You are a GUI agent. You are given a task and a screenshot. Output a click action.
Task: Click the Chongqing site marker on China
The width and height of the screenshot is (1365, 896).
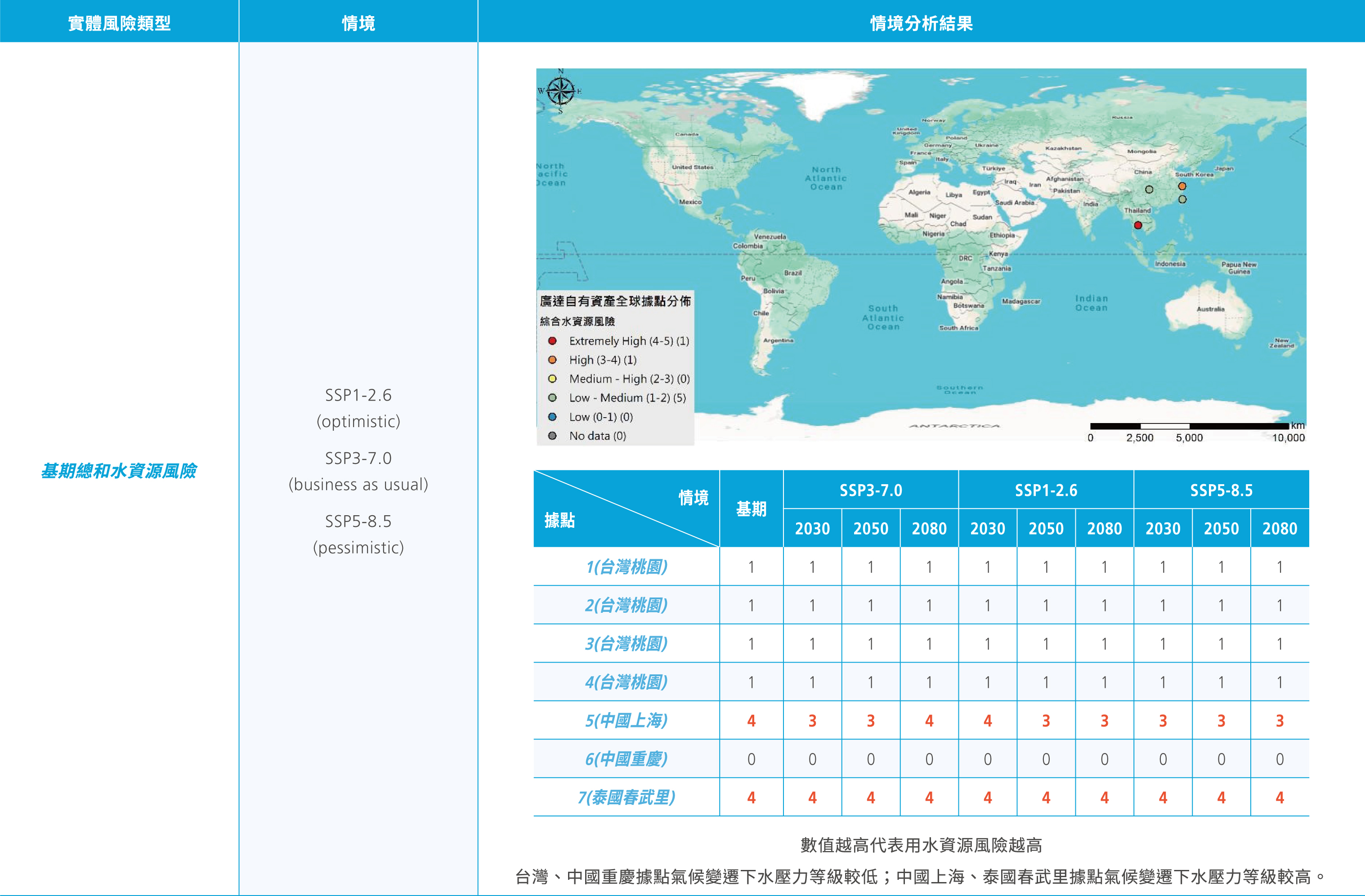coord(1149,190)
